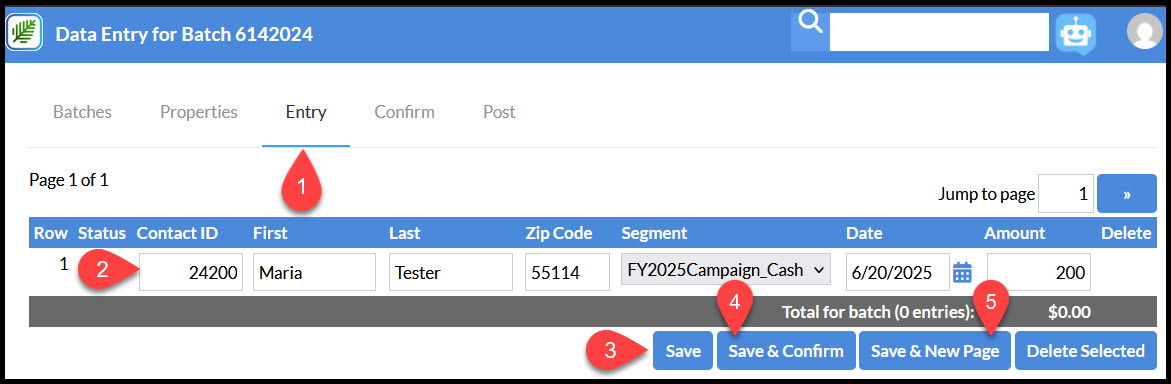
Task: Expand the Segment dropdown FY2025Campaign_Cash
Action: coord(726,270)
